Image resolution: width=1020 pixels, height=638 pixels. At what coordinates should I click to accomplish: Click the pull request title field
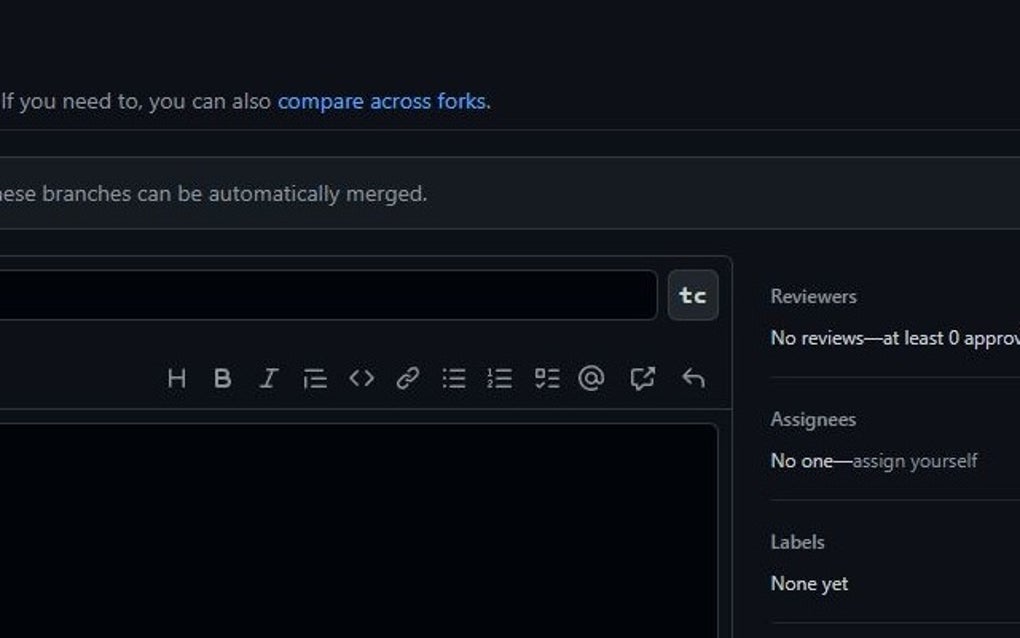pyautogui.click(x=330, y=295)
